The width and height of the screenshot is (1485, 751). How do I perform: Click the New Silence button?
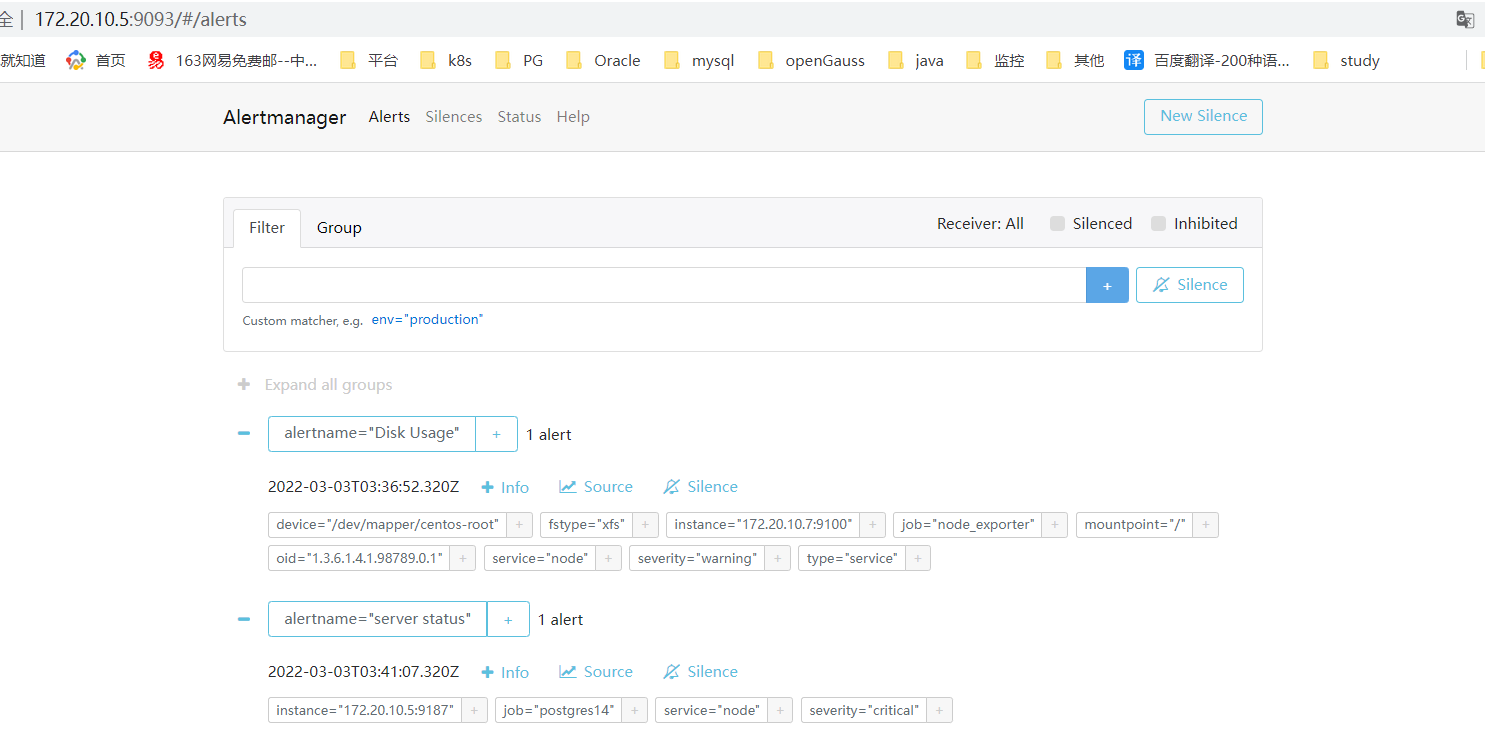(1202, 116)
